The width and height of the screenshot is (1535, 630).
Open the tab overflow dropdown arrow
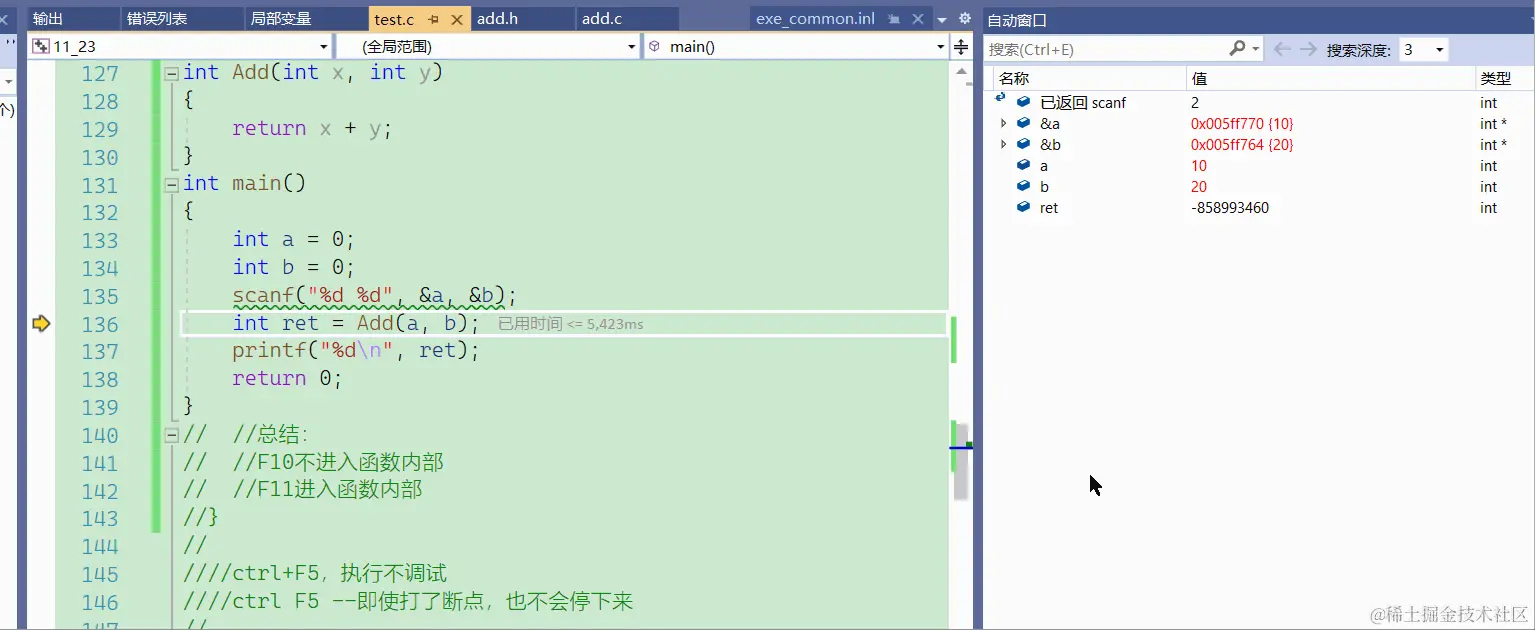coord(942,19)
